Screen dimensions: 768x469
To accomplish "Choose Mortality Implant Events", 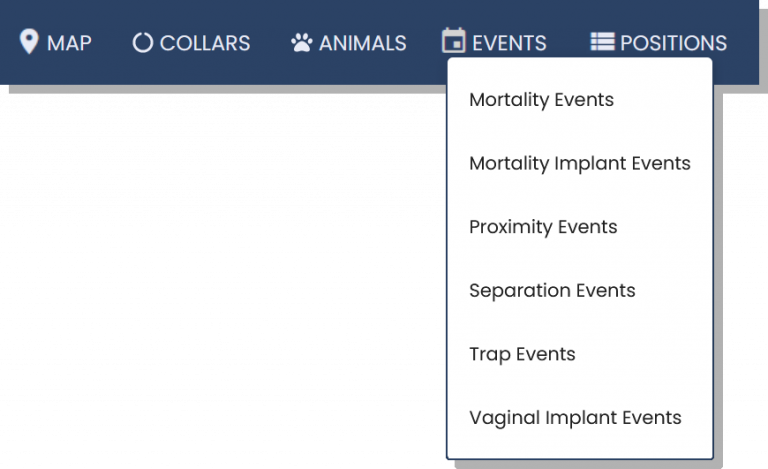I will tap(579, 163).
